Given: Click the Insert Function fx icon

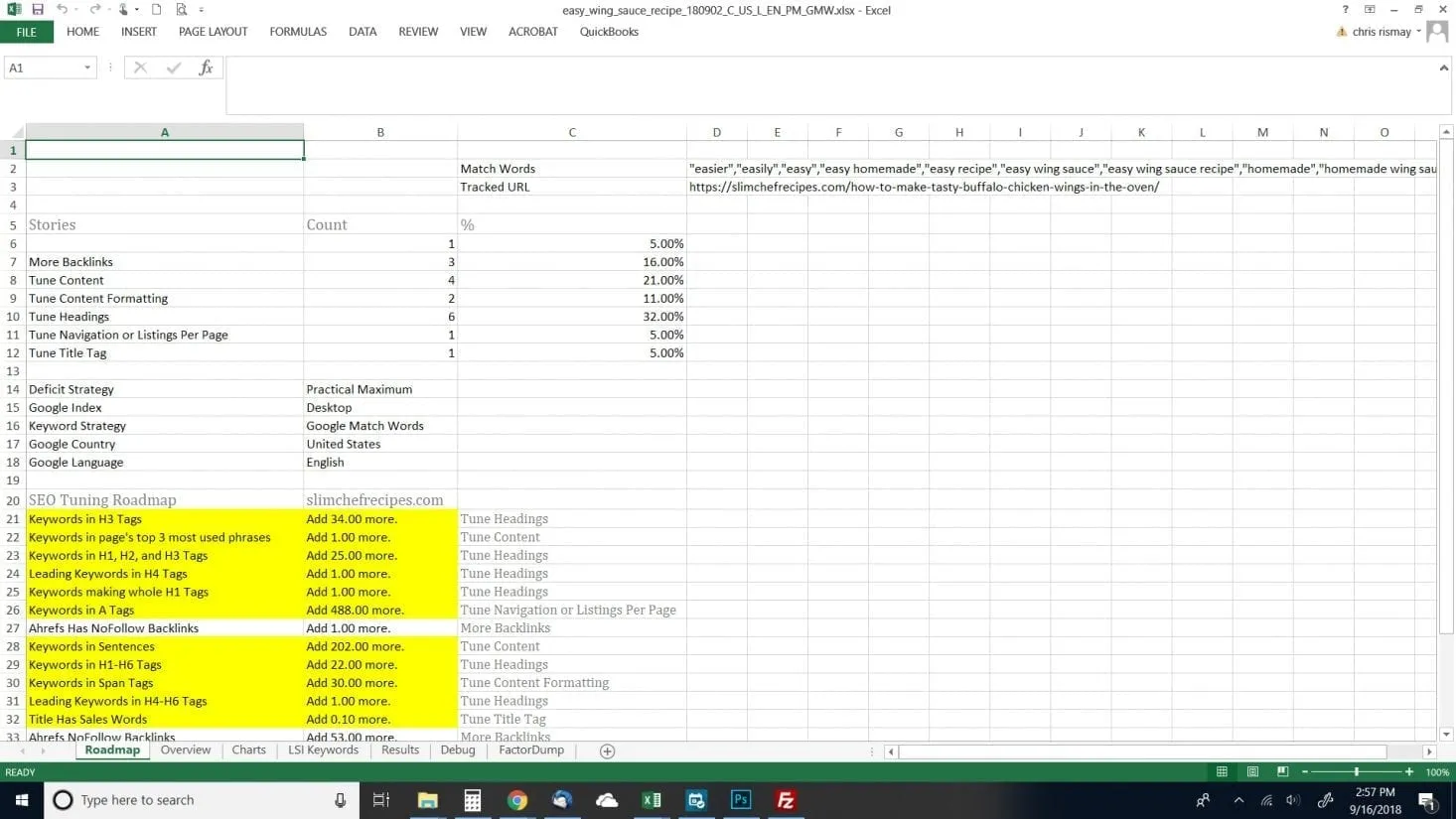Looking at the screenshot, I should click(x=206, y=68).
